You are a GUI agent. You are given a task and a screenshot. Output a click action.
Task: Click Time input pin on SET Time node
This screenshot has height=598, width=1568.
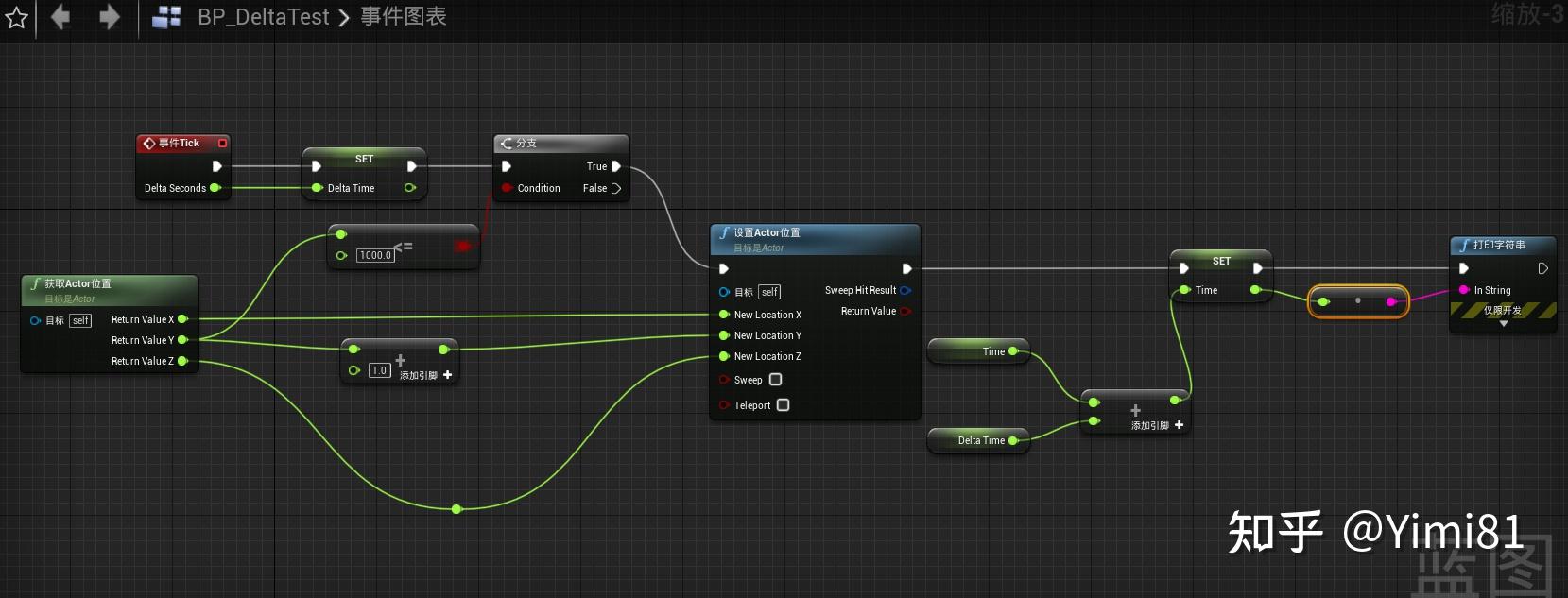tap(1185, 290)
